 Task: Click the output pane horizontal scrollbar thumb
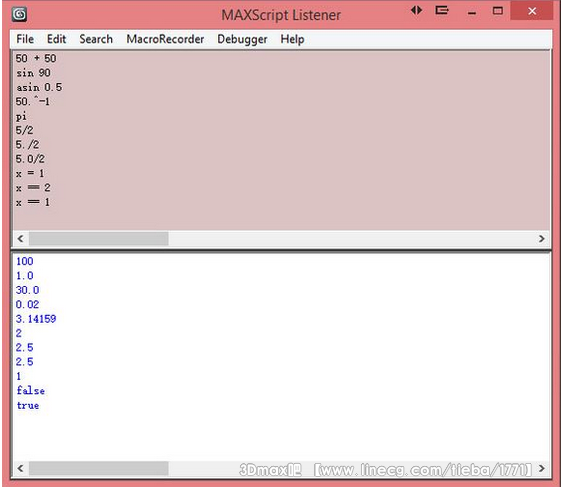(x=99, y=468)
